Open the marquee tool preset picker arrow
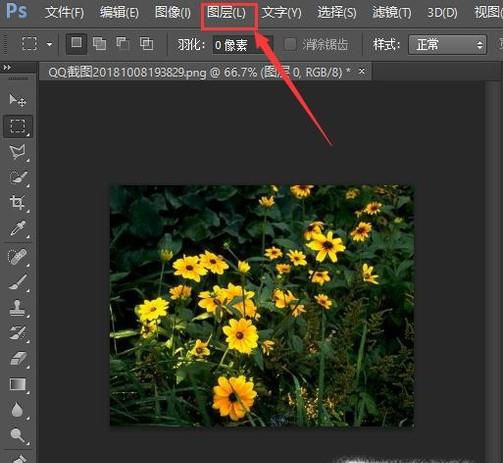503x463 pixels. click(x=49, y=44)
